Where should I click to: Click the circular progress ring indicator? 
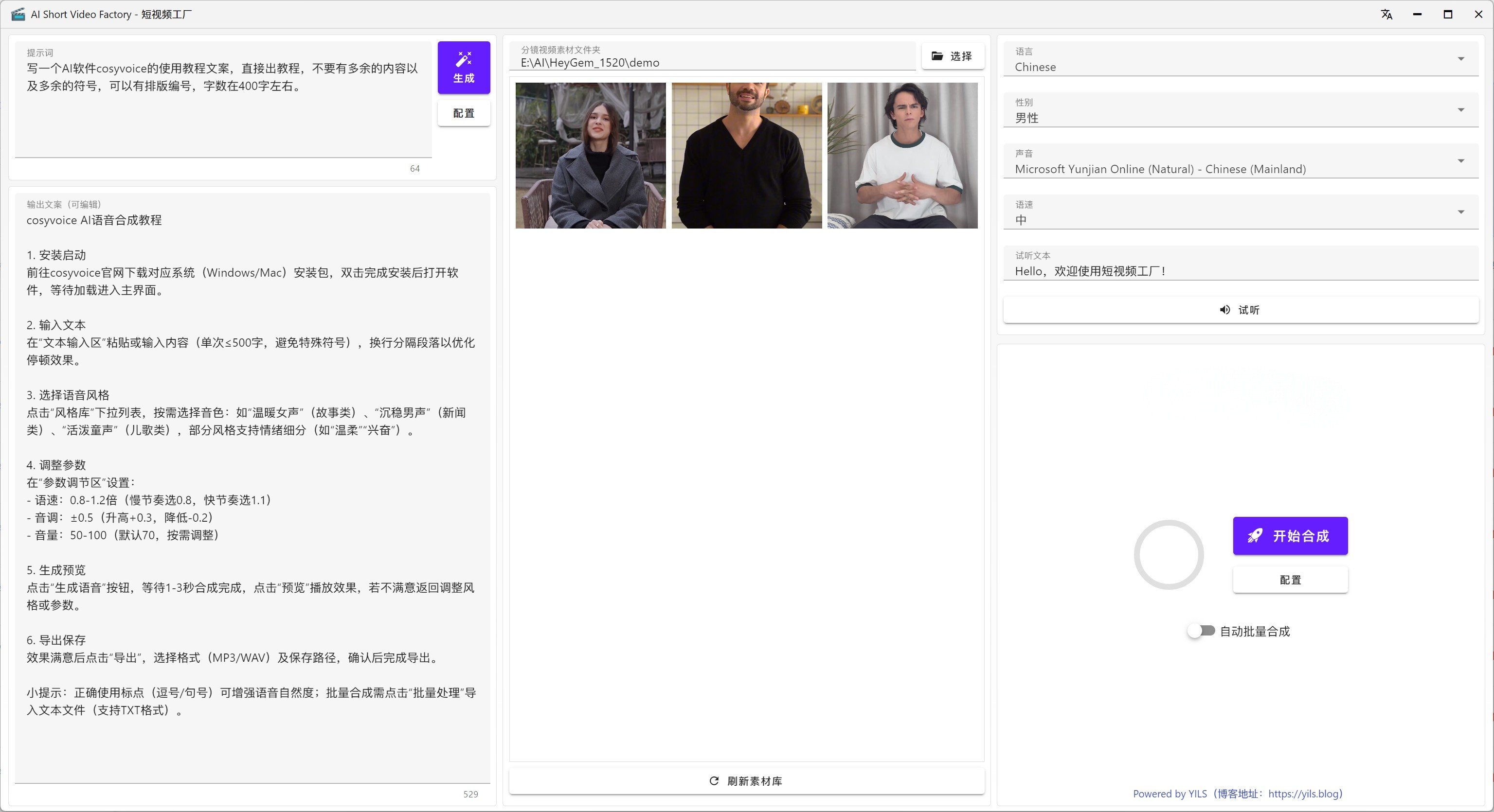(x=1168, y=555)
